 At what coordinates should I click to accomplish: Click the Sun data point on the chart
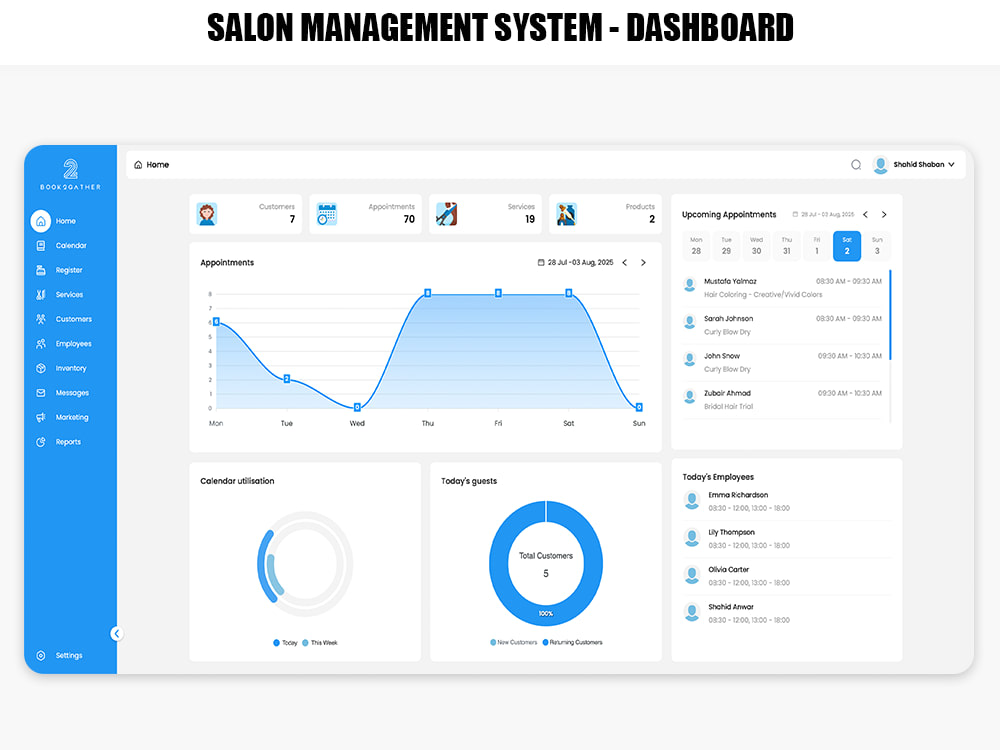639,407
